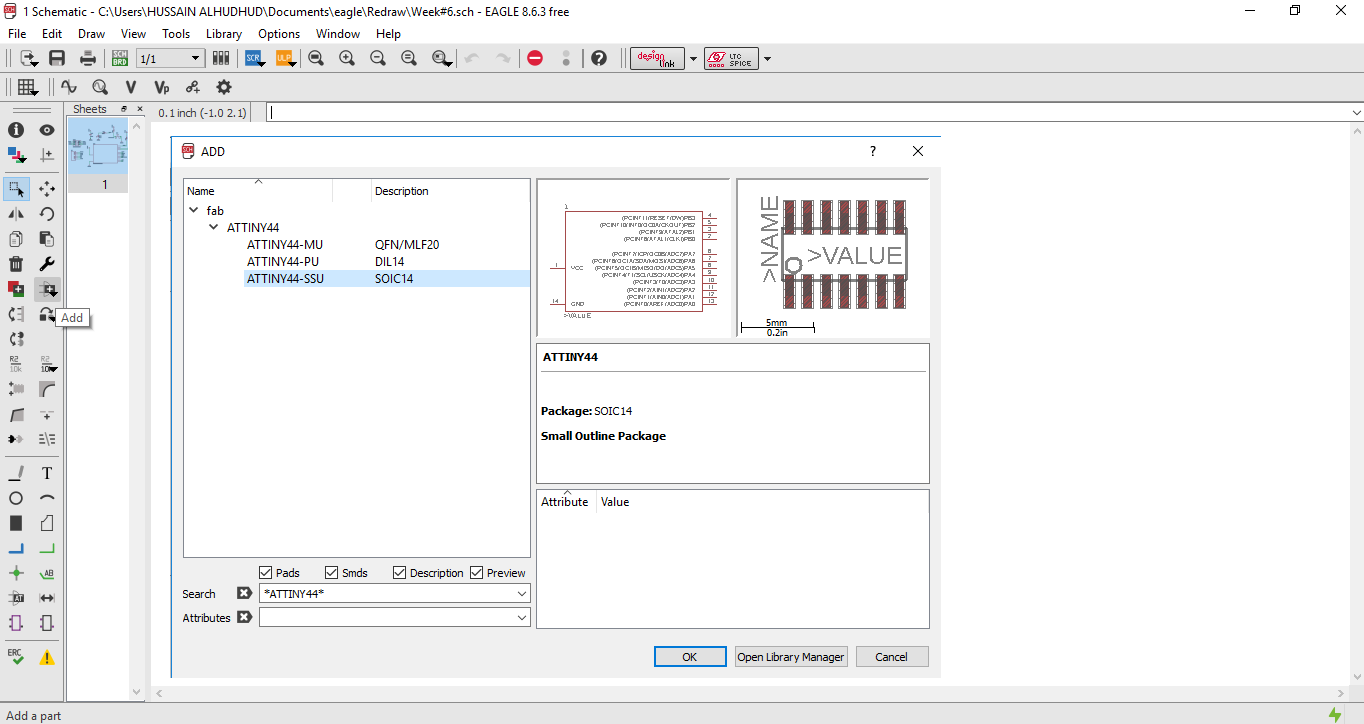
Task: Clear the Search field with X button
Action: click(244, 594)
